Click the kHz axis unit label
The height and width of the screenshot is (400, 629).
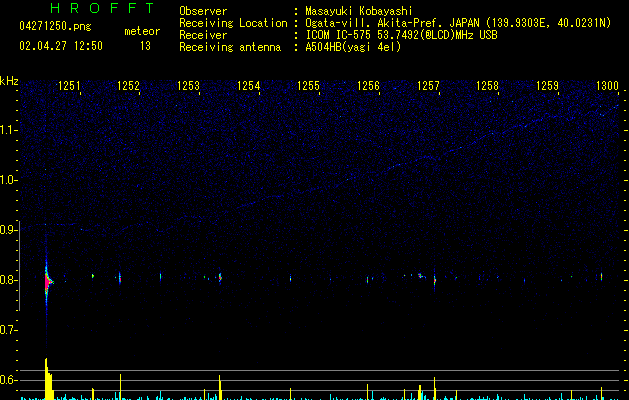[9, 81]
